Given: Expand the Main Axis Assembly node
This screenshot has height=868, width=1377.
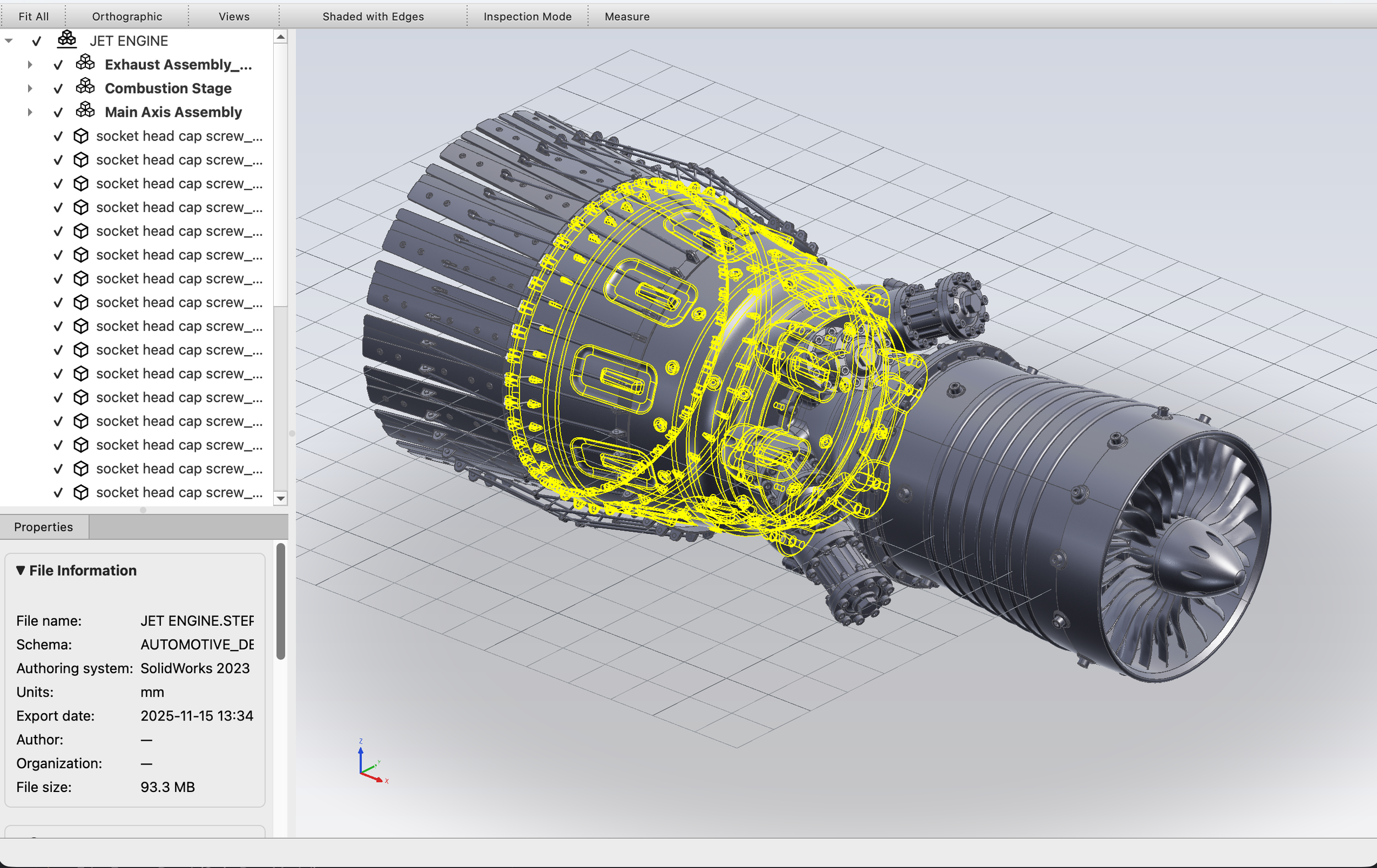Looking at the screenshot, I should click(30, 112).
